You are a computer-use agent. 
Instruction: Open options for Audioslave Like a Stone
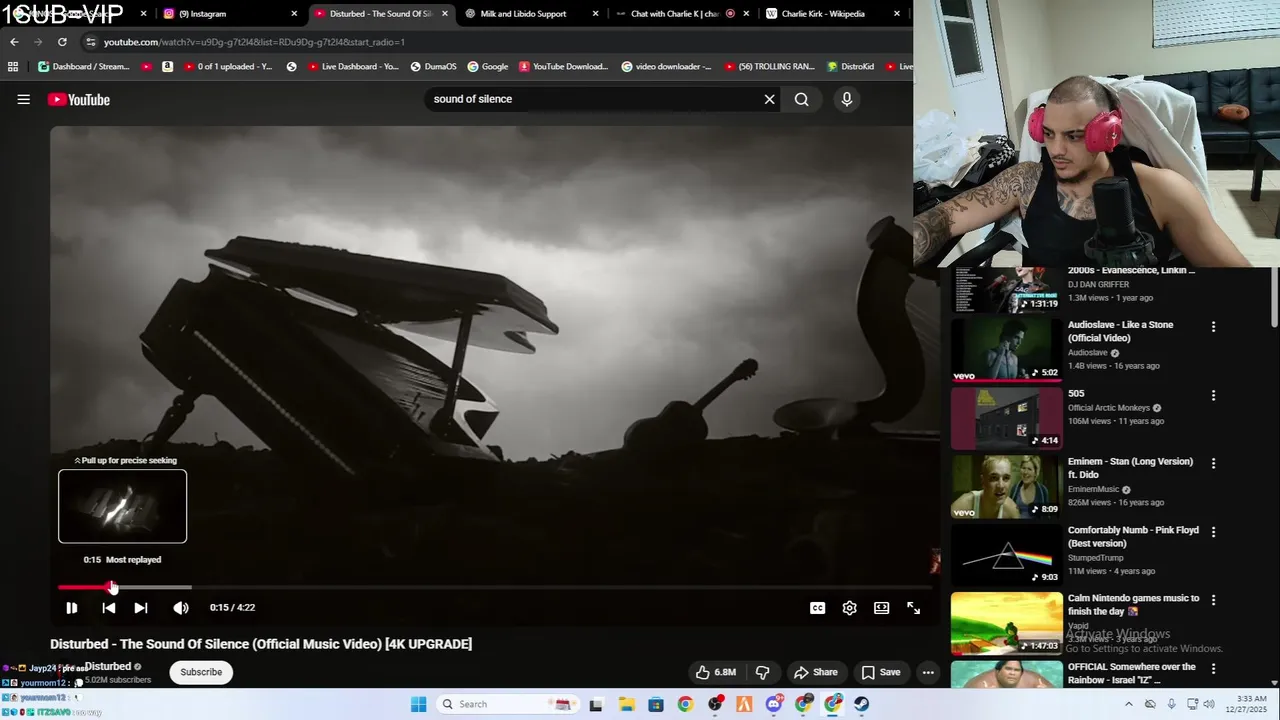(x=1213, y=327)
